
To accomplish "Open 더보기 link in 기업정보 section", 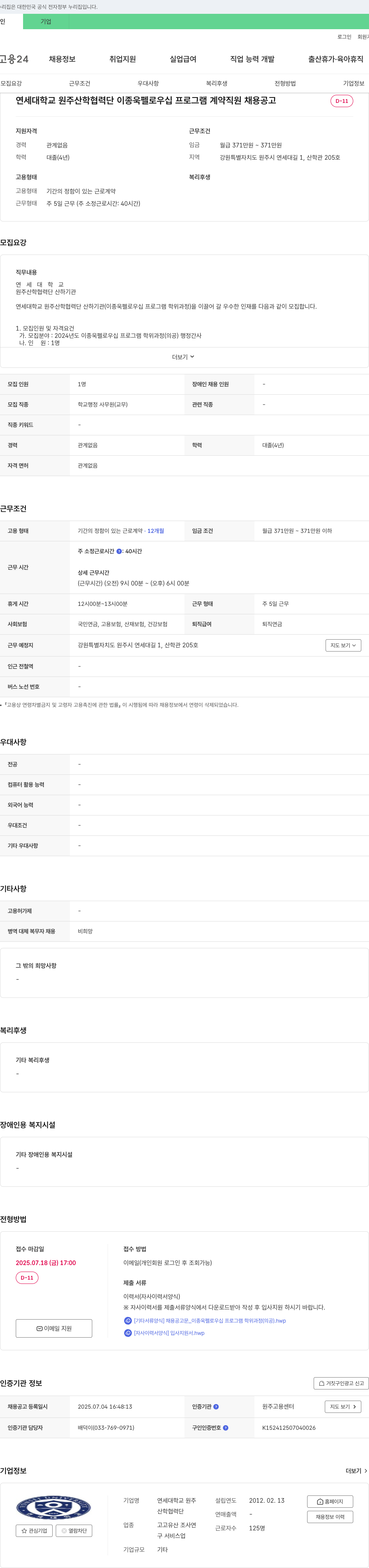I will 356,1470.
